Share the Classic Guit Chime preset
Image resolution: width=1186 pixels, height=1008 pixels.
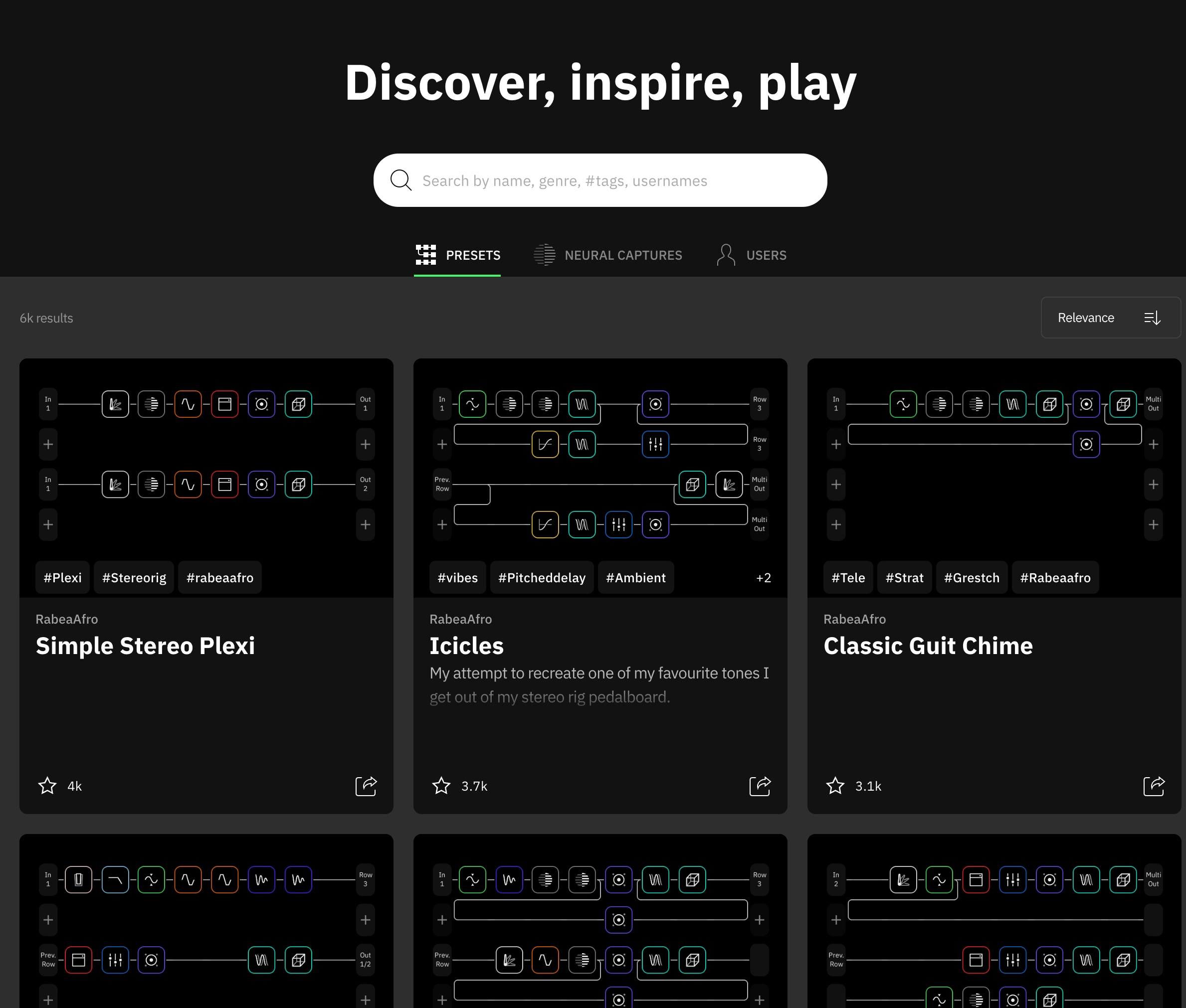coord(1154,786)
